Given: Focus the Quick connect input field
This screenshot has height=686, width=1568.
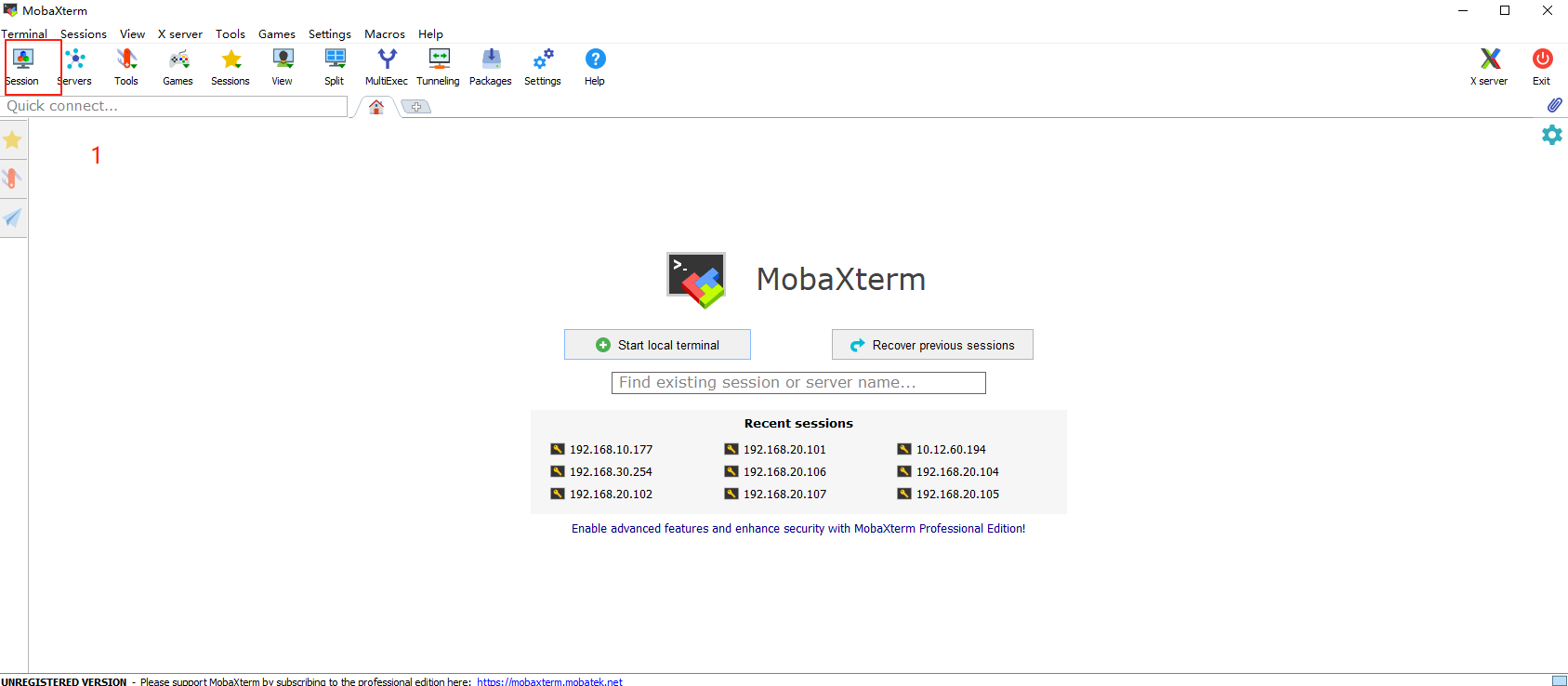Looking at the screenshot, I should 176,106.
